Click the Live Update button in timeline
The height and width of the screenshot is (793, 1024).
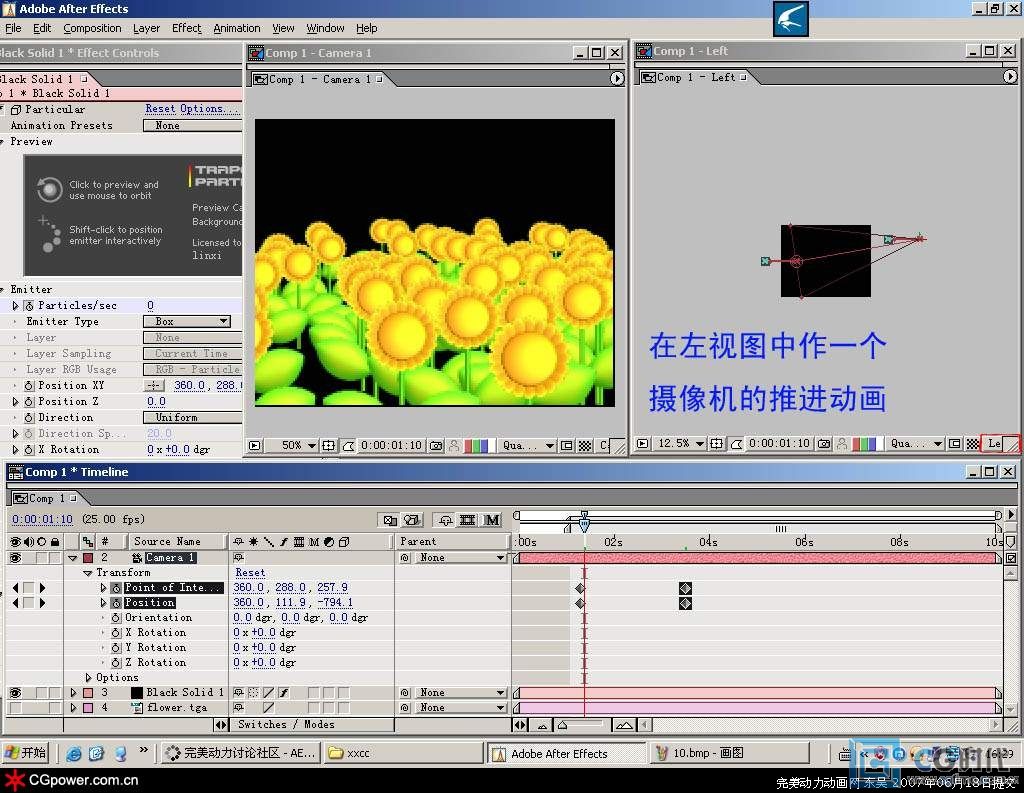pyautogui.click(x=390, y=520)
